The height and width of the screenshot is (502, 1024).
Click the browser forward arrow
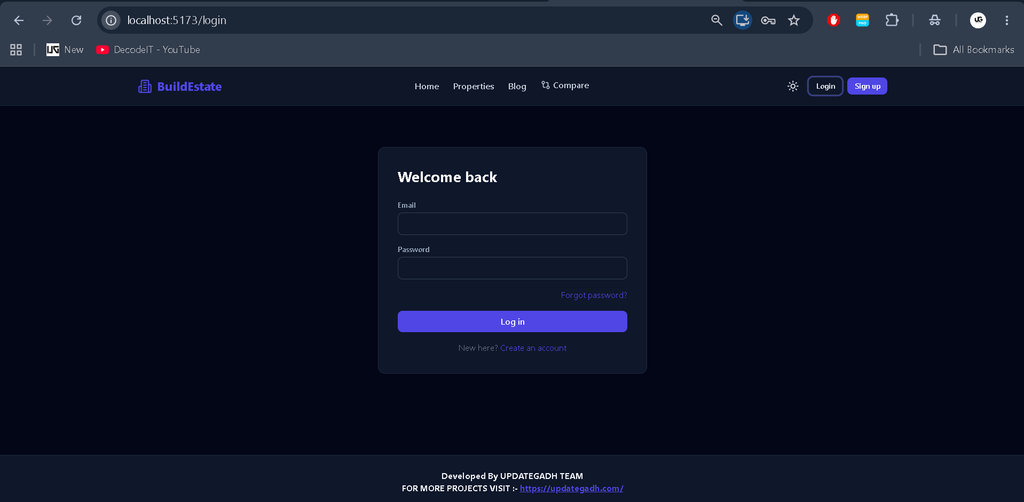pyautogui.click(x=47, y=20)
